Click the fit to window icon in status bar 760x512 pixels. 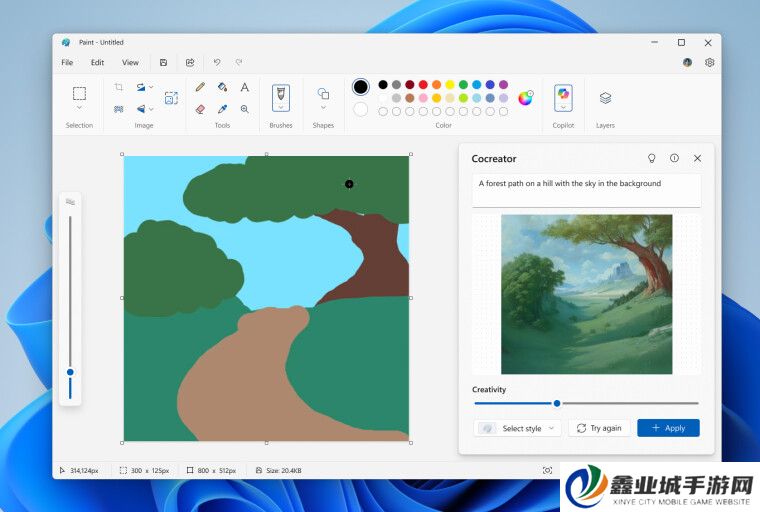(547, 470)
